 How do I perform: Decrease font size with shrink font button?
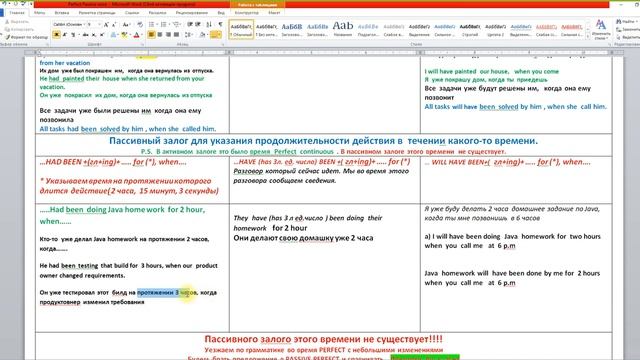(x=114, y=25)
